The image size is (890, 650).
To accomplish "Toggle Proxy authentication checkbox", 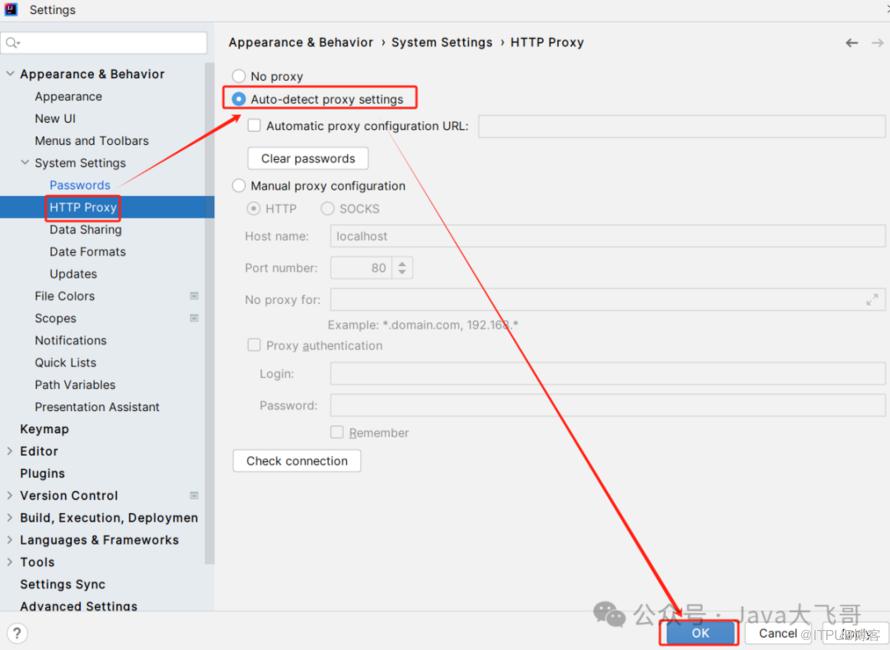I will [254, 345].
